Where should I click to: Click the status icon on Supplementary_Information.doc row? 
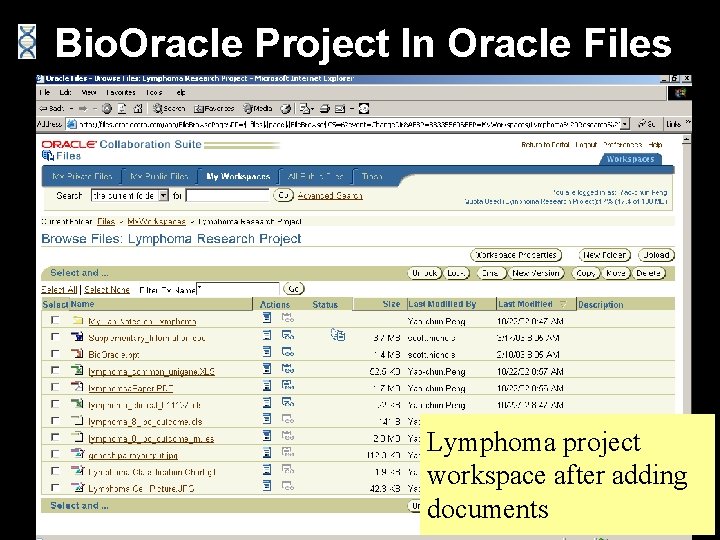(338, 334)
